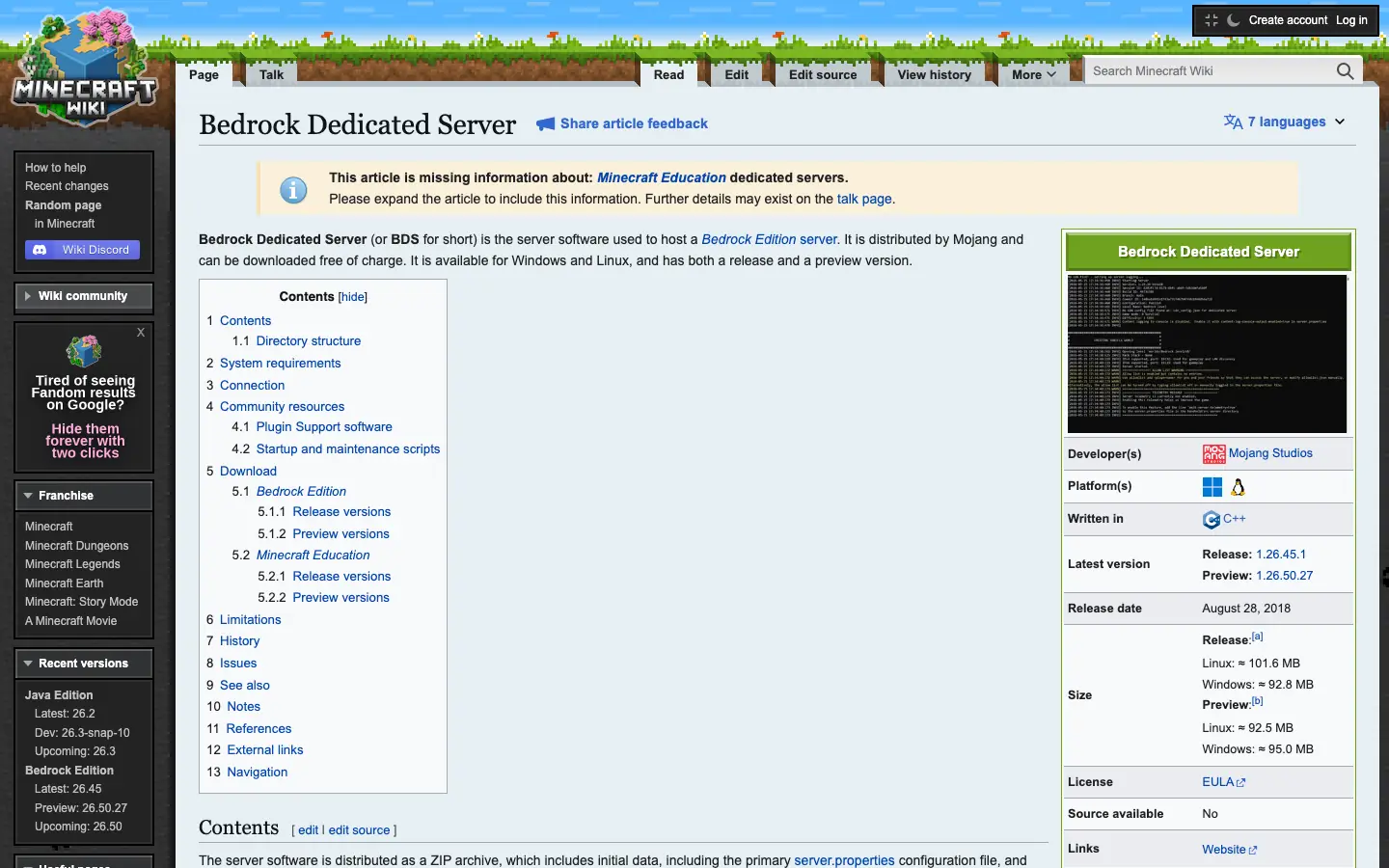Open the Minecraft Education link in notice

(x=662, y=177)
